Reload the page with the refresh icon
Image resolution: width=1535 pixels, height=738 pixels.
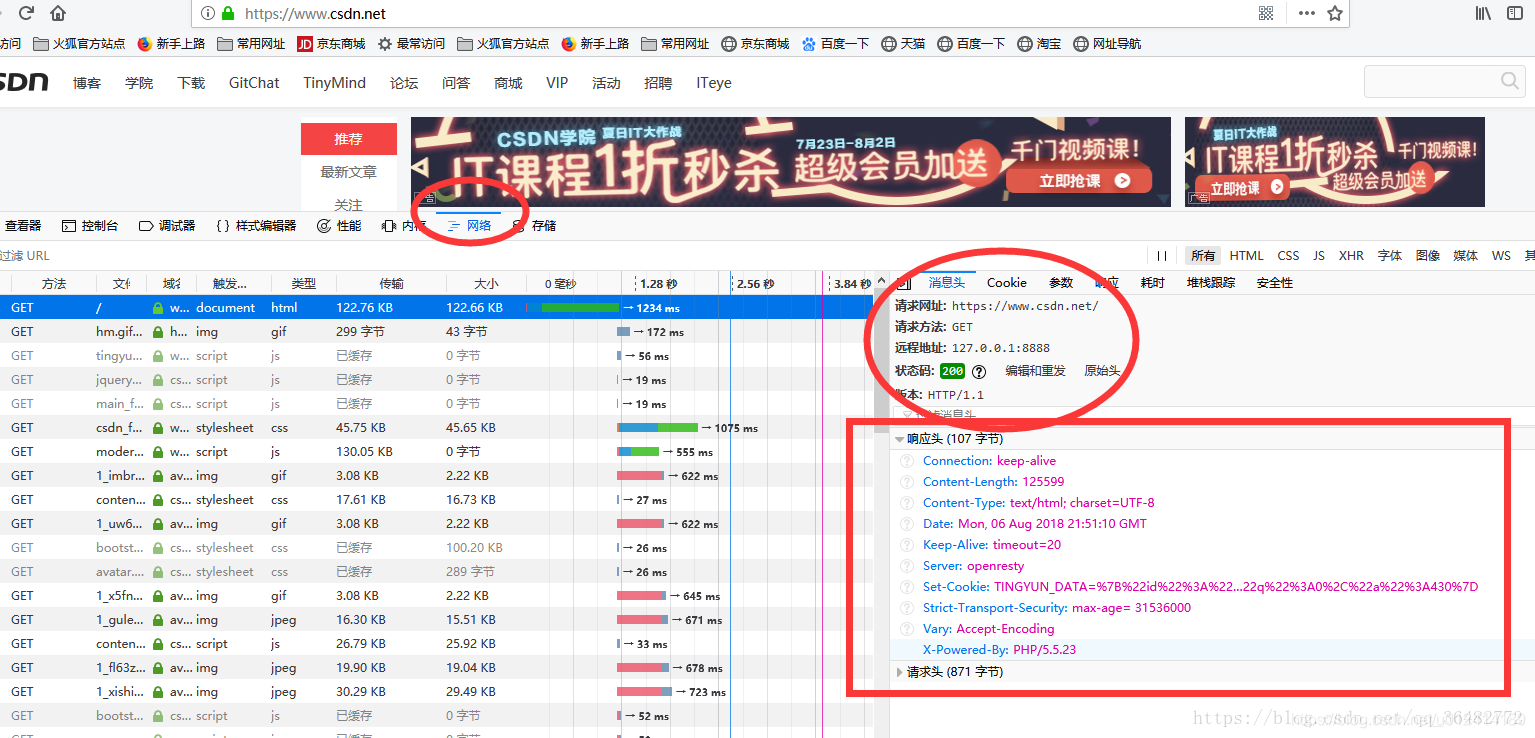coord(27,13)
